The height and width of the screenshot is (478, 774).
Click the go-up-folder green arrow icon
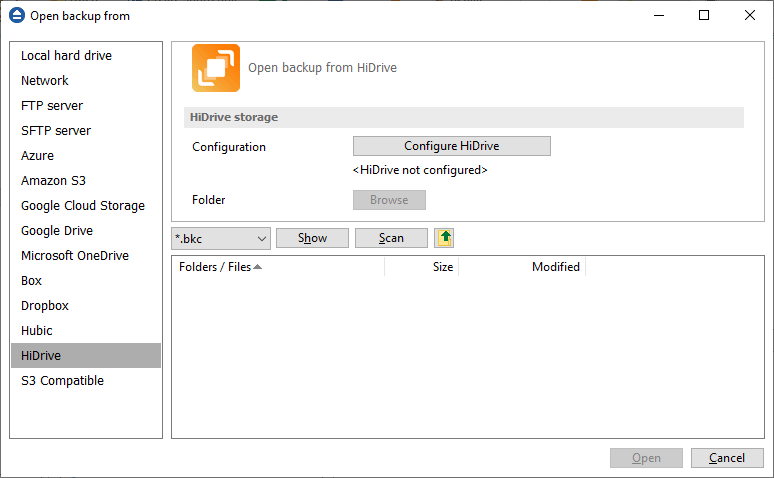444,238
